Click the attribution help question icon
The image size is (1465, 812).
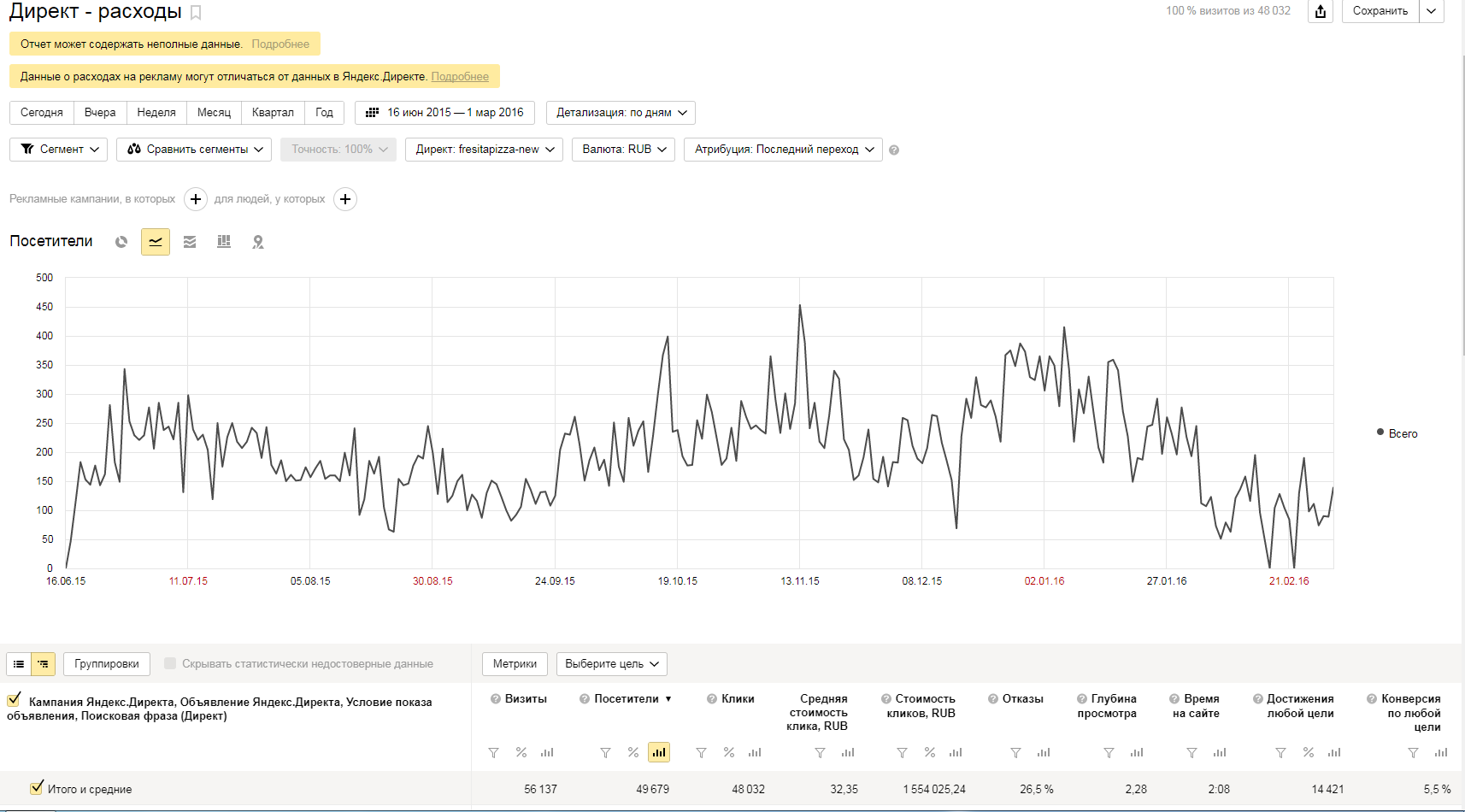click(x=894, y=150)
